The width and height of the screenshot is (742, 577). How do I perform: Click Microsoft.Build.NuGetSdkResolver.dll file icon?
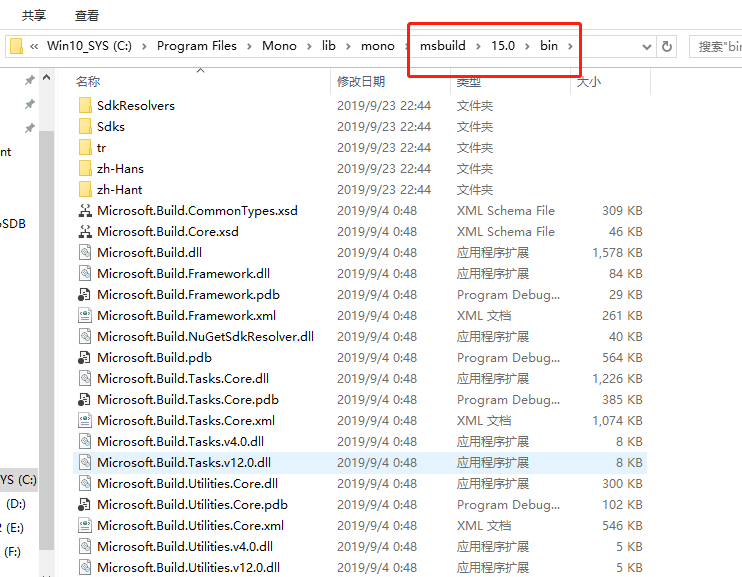85,337
